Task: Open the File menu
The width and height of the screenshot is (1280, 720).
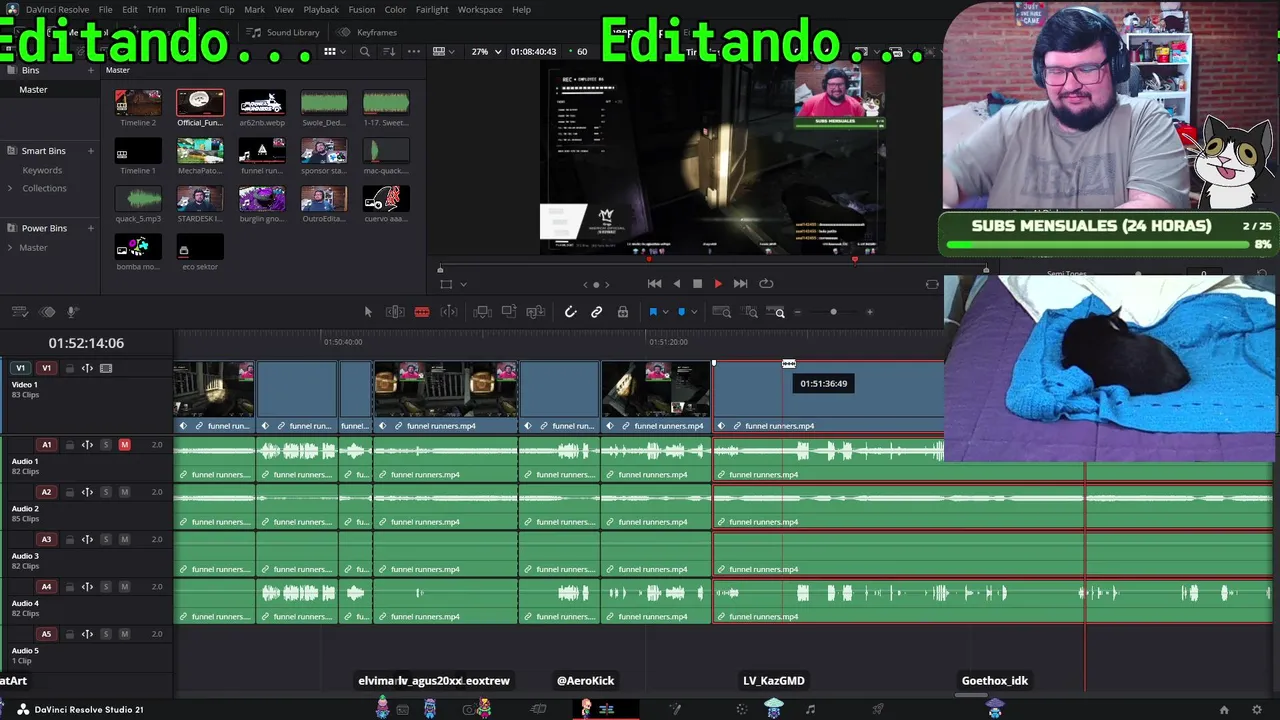Action: (x=105, y=10)
